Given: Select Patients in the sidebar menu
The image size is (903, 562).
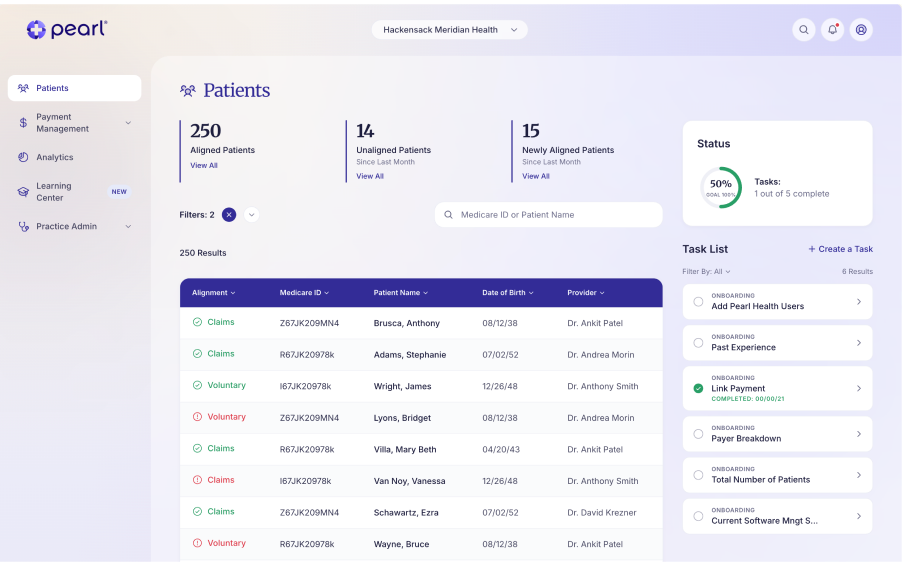Looking at the screenshot, I should click(x=74, y=88).
